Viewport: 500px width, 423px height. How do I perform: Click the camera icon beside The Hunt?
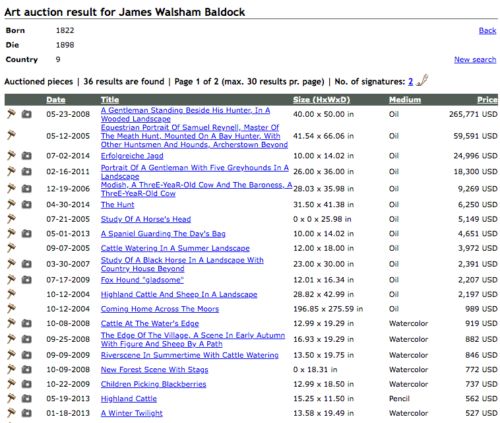(x=27, y=204)
